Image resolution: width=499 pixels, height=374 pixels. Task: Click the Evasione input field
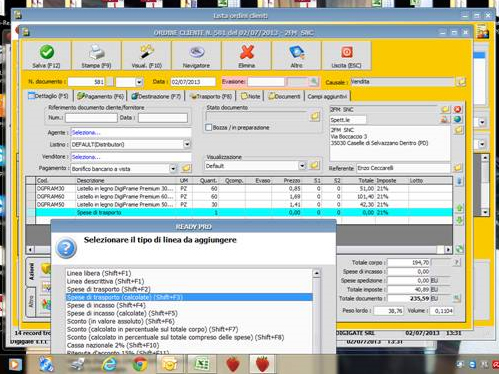coord(266,82)
